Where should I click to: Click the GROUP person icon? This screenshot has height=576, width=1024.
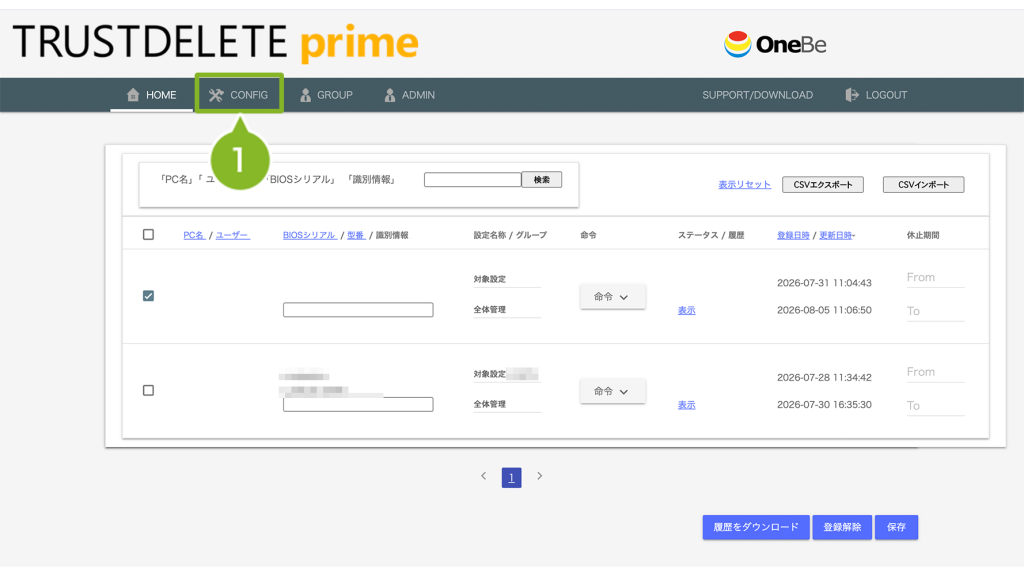point(305,95)
